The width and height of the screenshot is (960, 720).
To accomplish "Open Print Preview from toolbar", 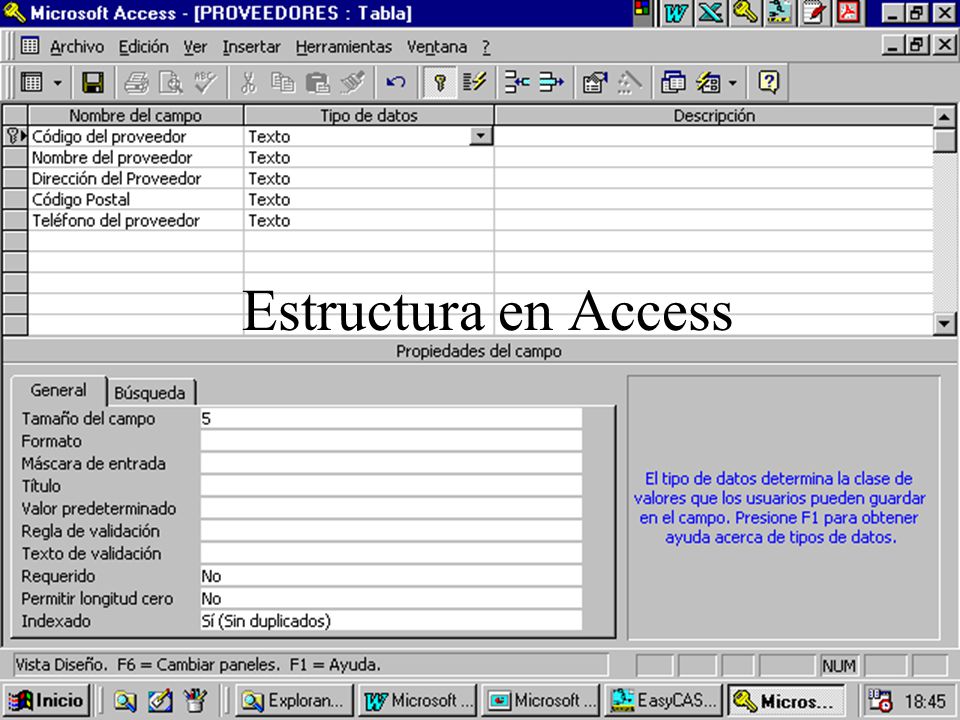I will tap(171, 83).
